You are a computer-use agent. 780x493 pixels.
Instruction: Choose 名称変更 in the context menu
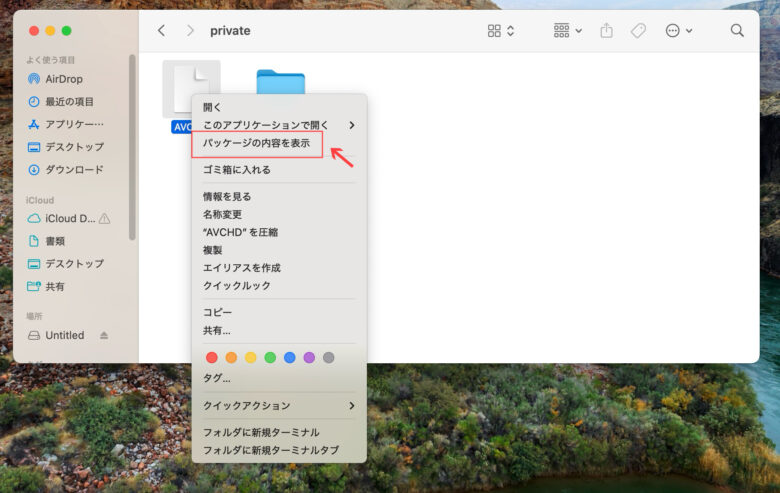point(223,214)
